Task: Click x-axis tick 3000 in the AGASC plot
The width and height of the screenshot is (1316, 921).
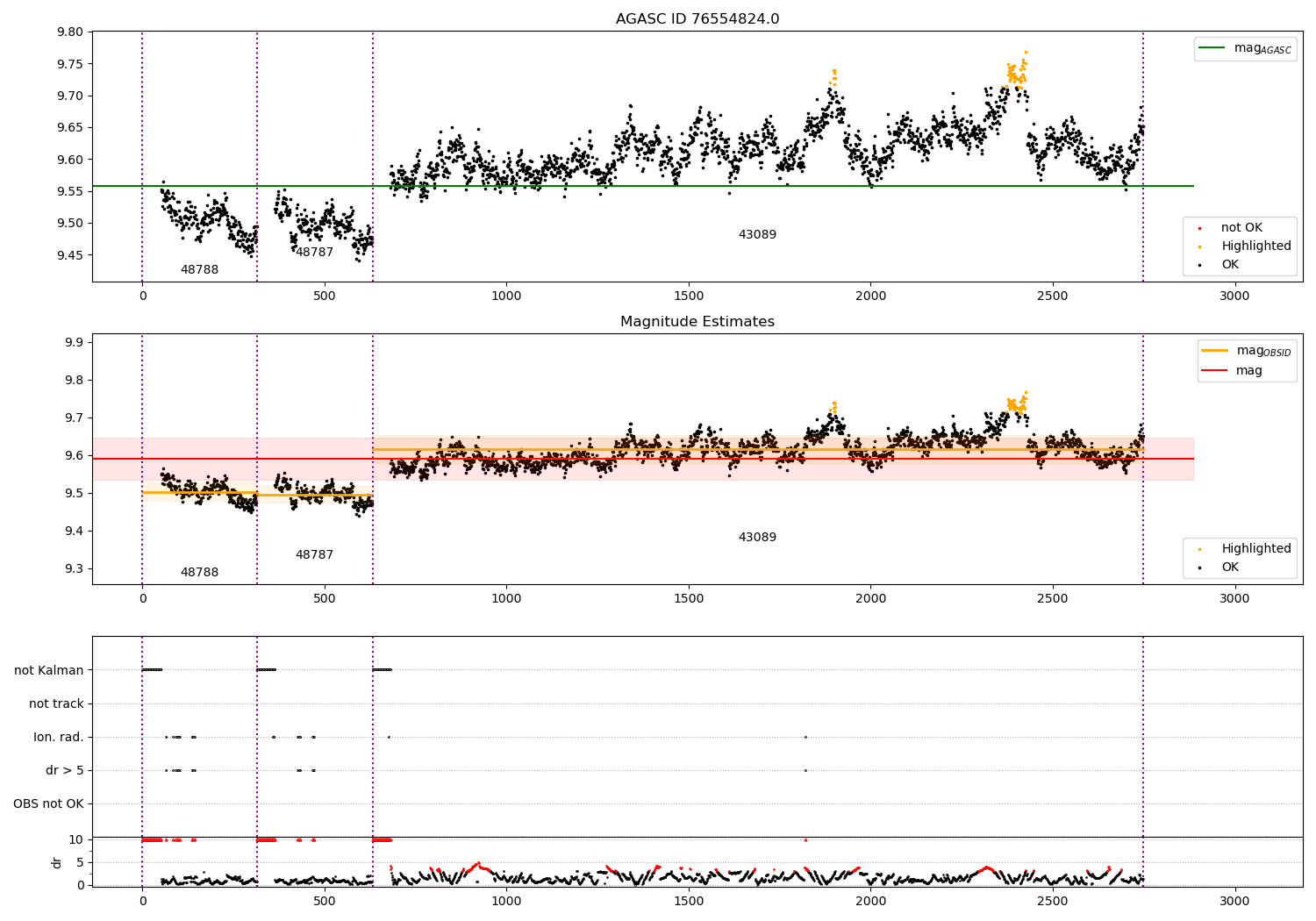Action: click(1234, 296)
